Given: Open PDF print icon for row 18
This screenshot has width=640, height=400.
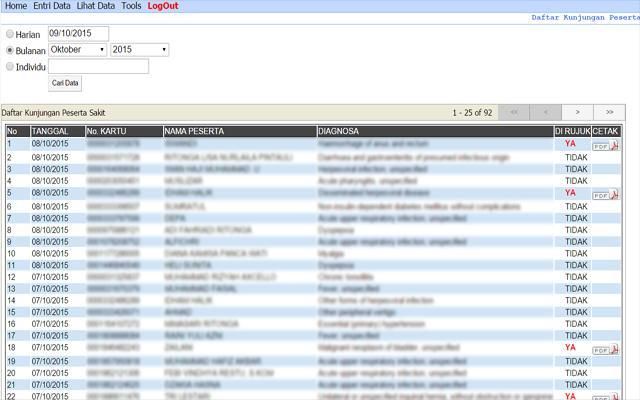Looking at the screenshot, I should [606, 350].
